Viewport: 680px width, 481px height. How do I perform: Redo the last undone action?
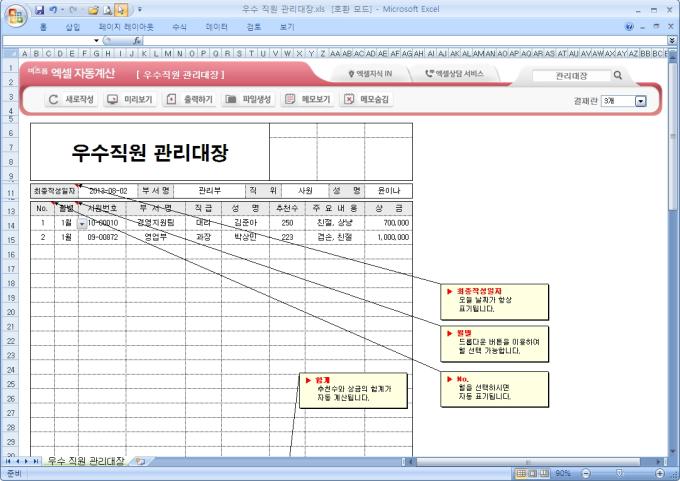point(73,10)
